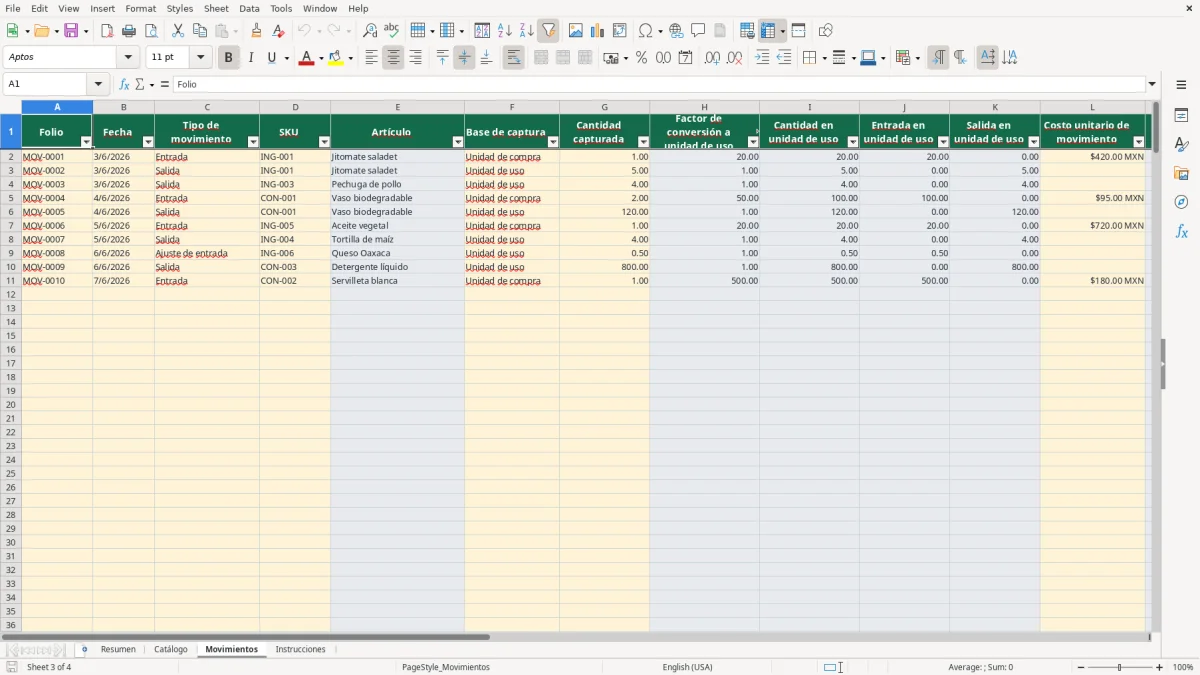Toggle Wrap Text button

click(513, 58)
